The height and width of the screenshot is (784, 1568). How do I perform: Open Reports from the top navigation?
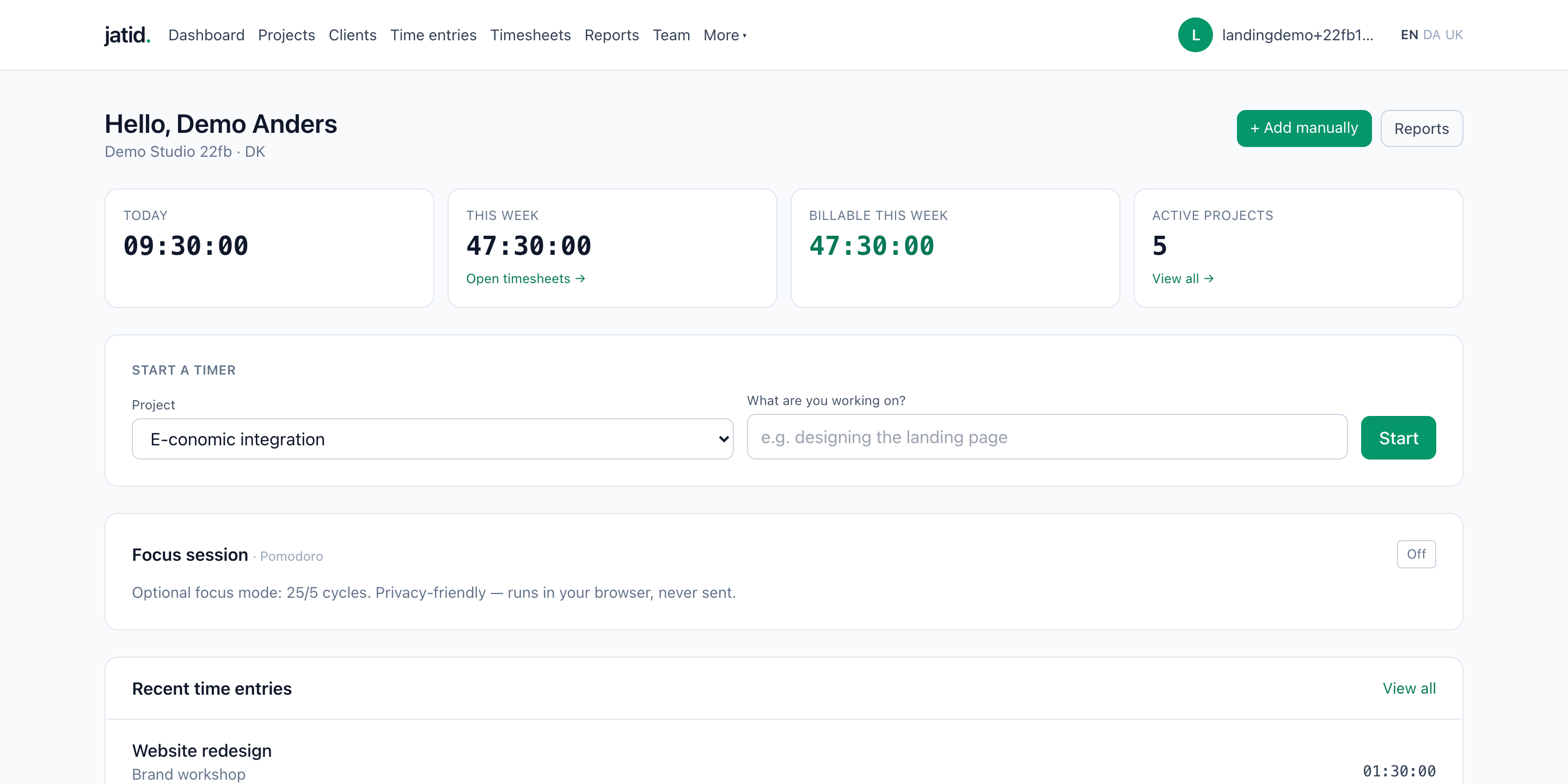611,35
